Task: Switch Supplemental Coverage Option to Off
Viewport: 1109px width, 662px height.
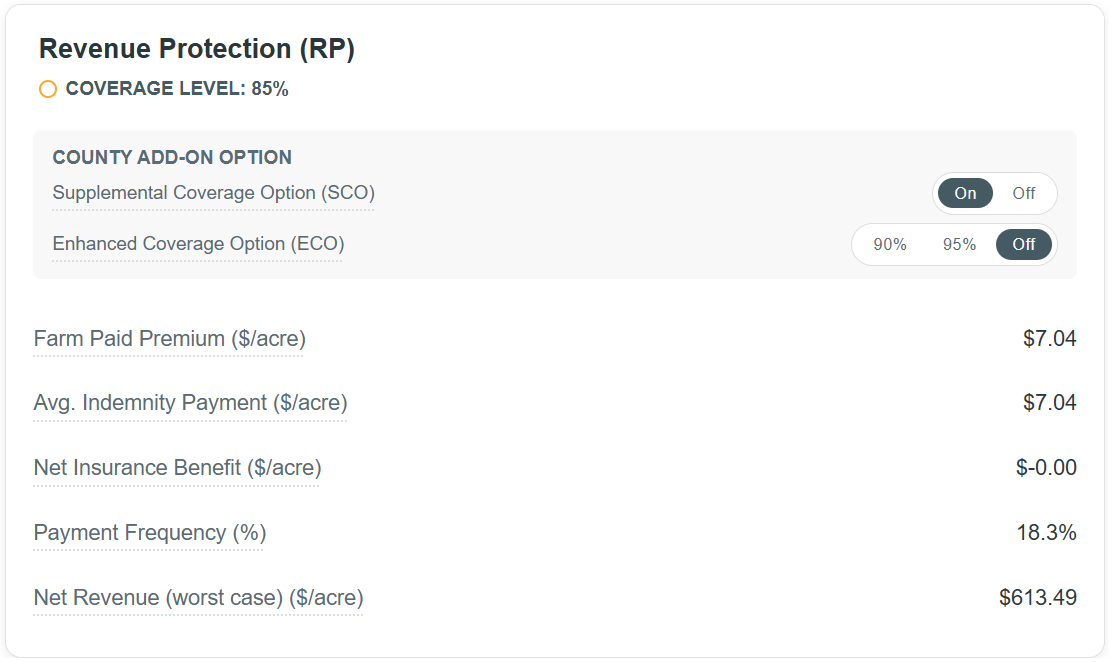Action: 1023,193
